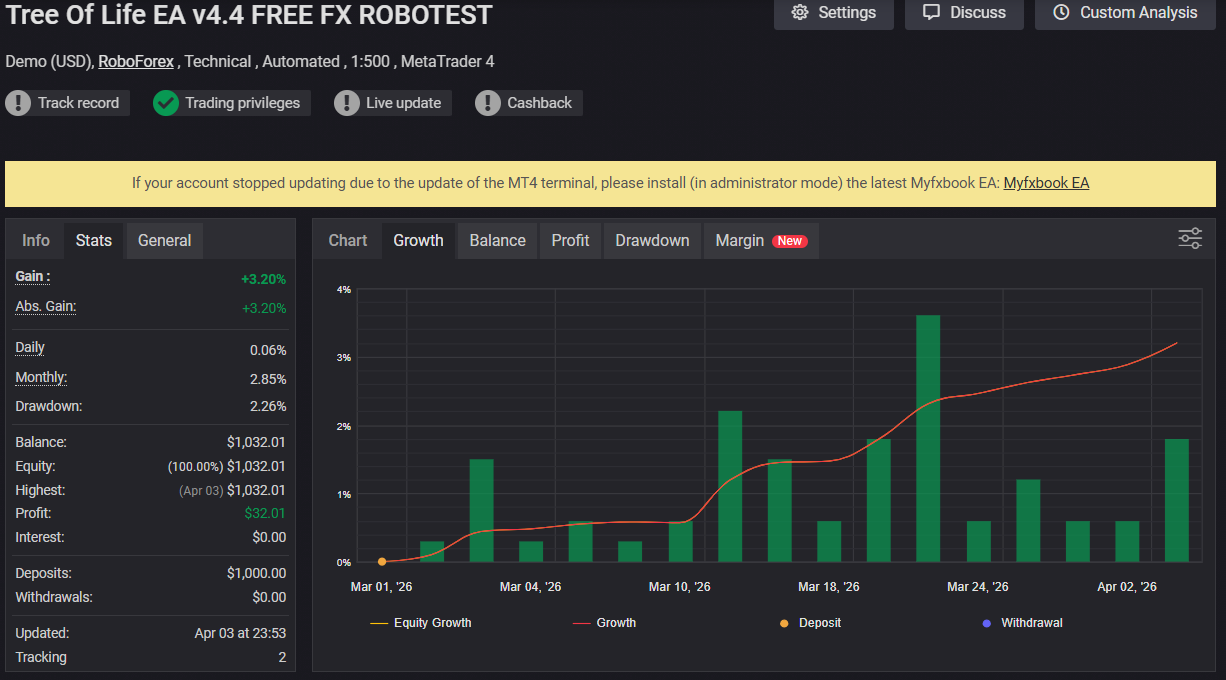Click the Custom Analysis clock icon

[1061, 13]
